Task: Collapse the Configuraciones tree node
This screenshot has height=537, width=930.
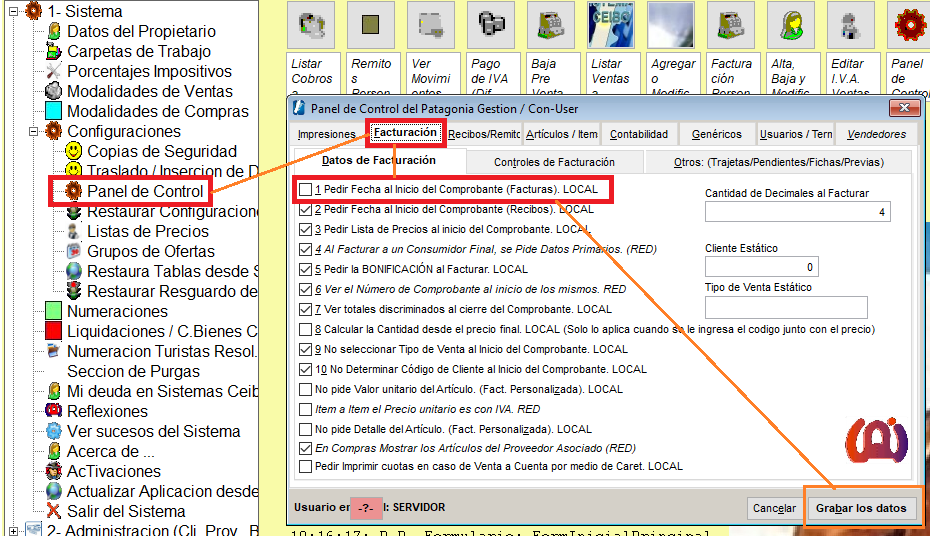Action: point(34,131)
